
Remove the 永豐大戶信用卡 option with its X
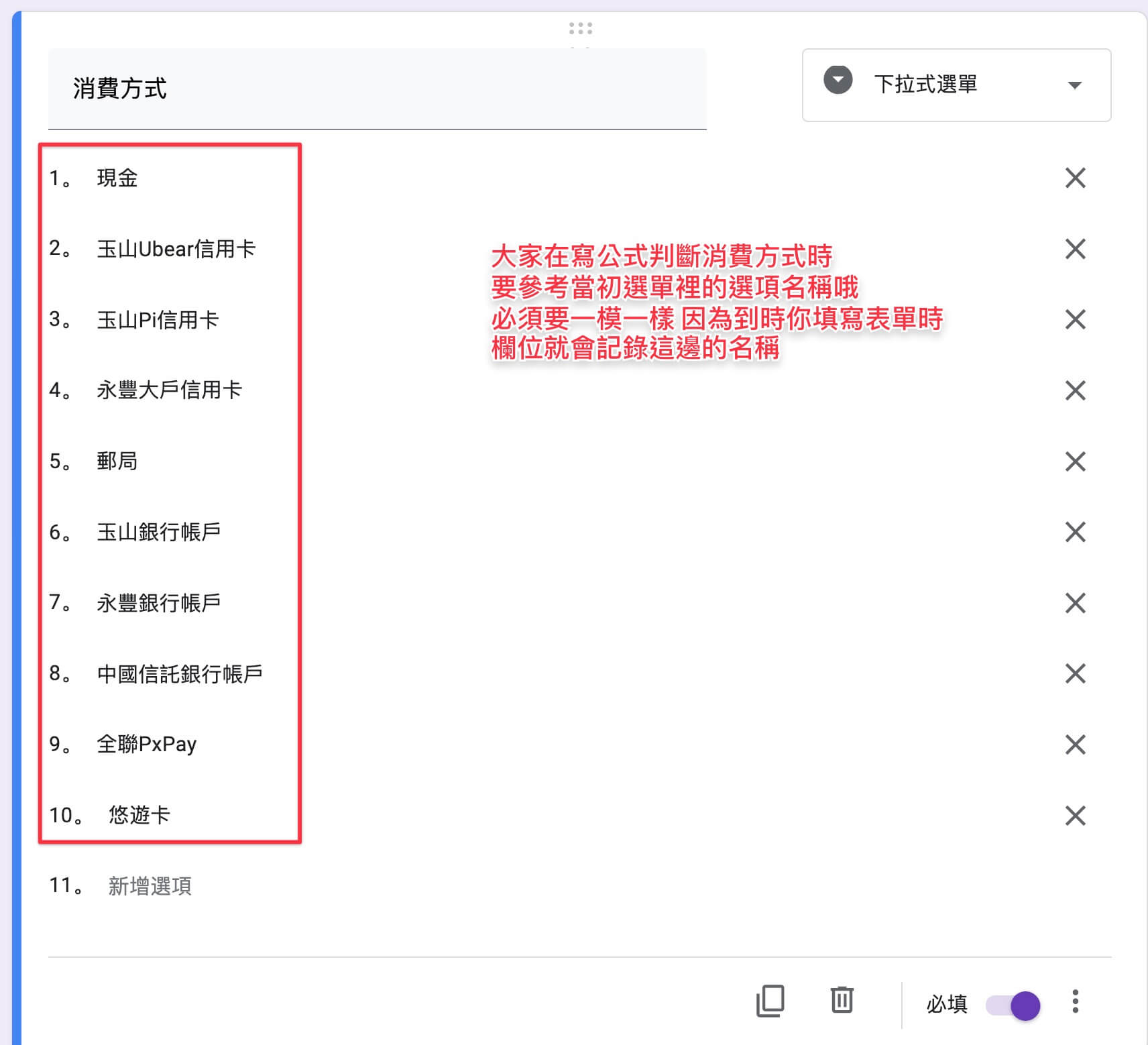click(x=1075, y=390)
